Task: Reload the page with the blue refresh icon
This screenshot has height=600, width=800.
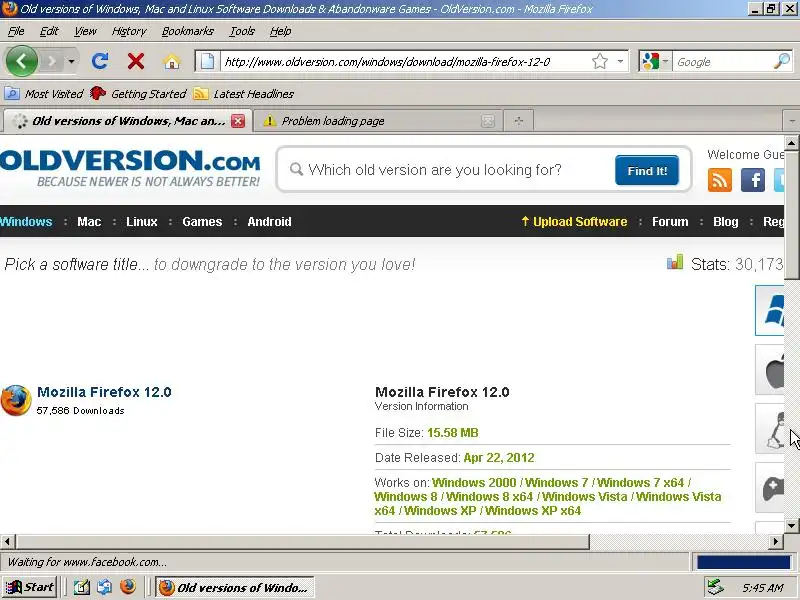Action: pos(100,62)
